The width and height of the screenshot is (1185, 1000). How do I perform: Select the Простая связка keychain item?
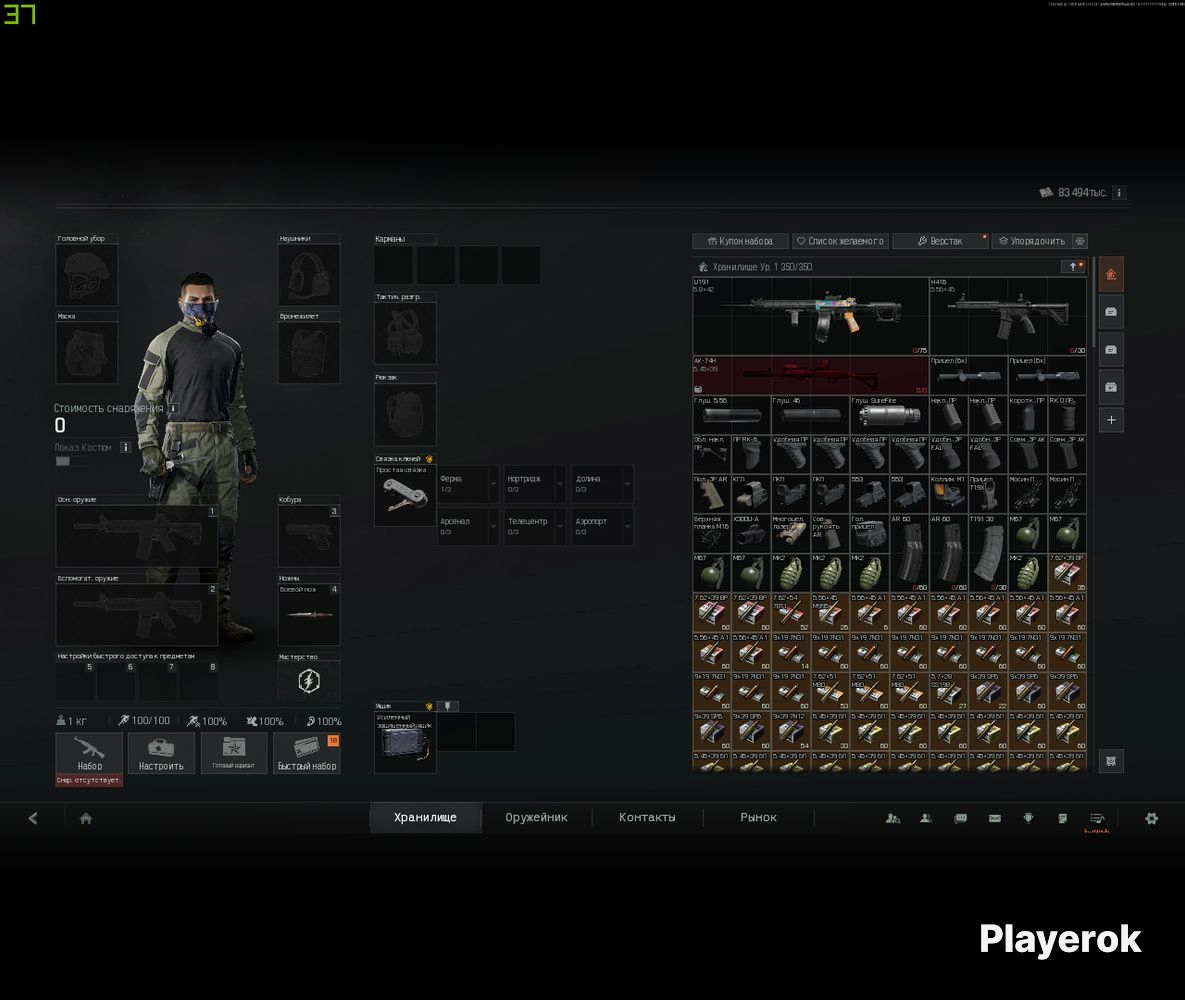405,495
